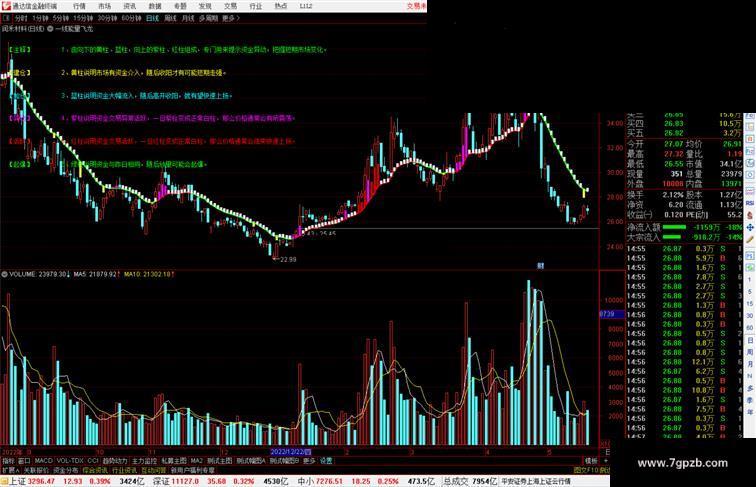This screenshot has height=487, width=756.
Task: Click the 财 marker on the chart
Action: (540, 266)
